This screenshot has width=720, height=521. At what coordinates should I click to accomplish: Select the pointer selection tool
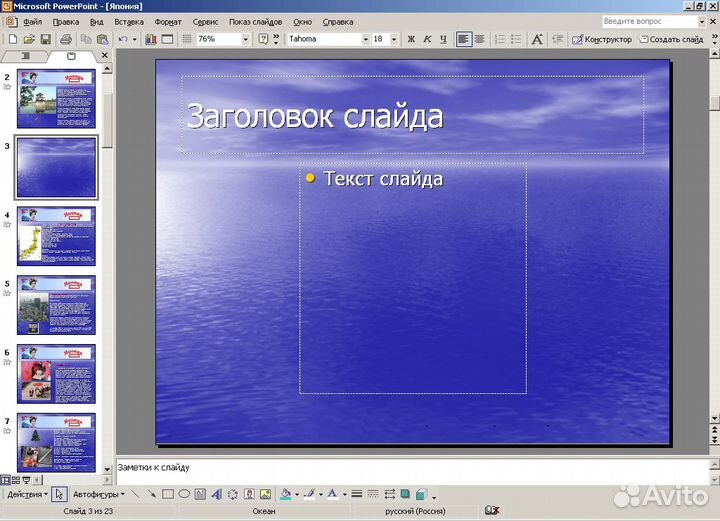click(59, 494)
